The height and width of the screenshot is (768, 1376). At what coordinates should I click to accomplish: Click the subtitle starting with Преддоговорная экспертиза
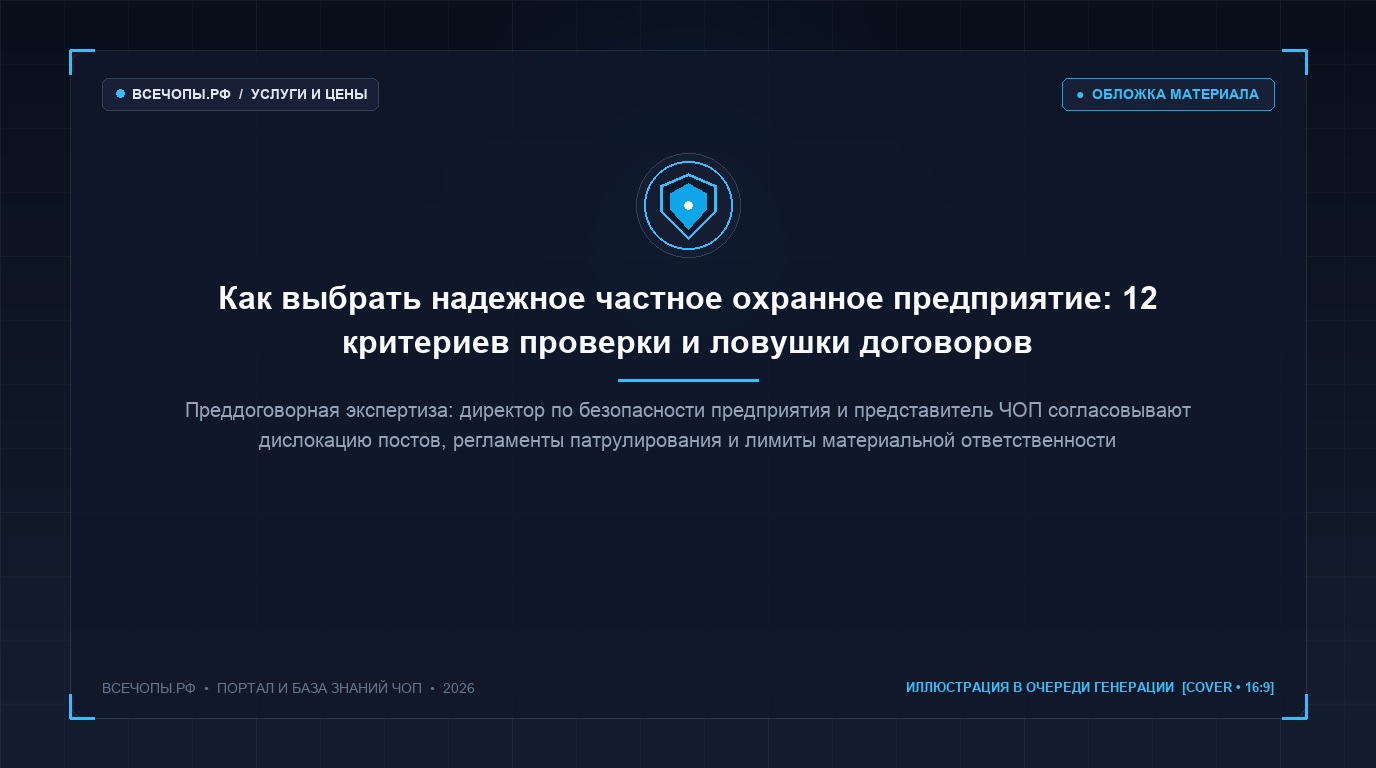(688, 425)
